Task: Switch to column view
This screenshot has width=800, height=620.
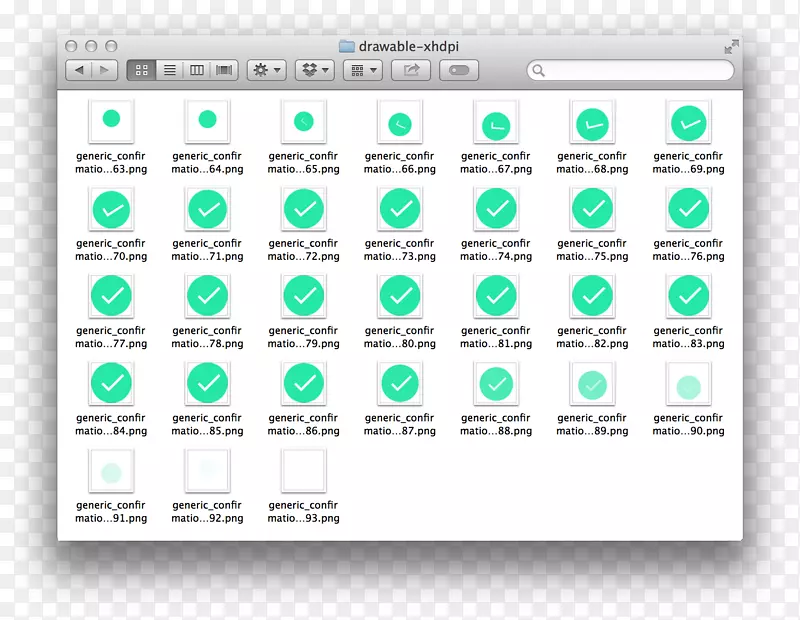Action: [197, 70]
